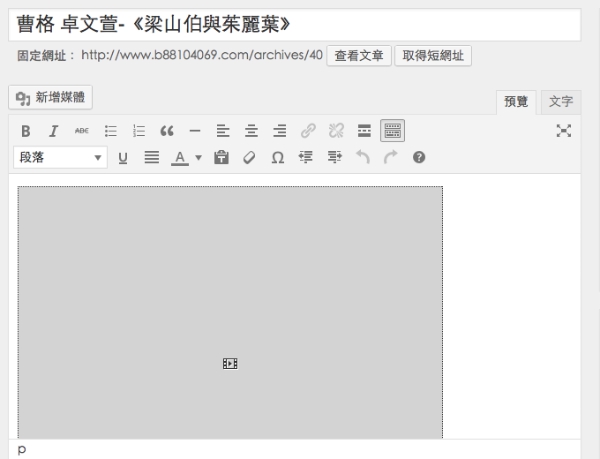Insert Read More tag
This screenshot has height=459, width=600.
click(364, 131)
